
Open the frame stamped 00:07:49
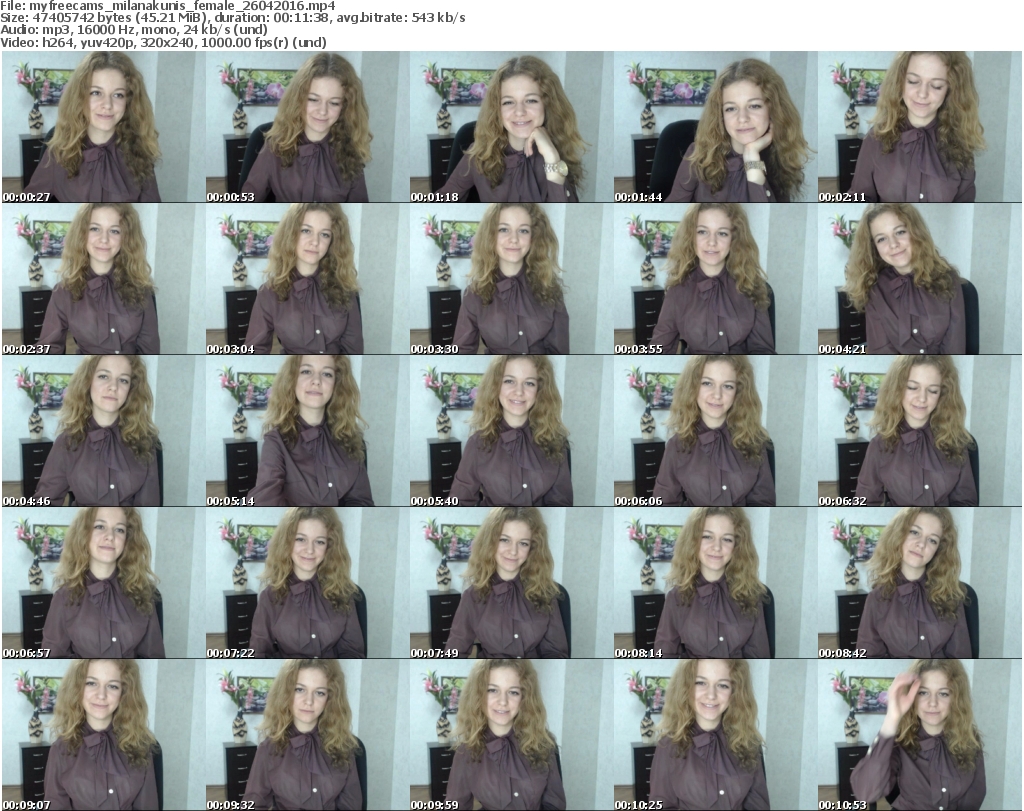click(x=511, y=582)
